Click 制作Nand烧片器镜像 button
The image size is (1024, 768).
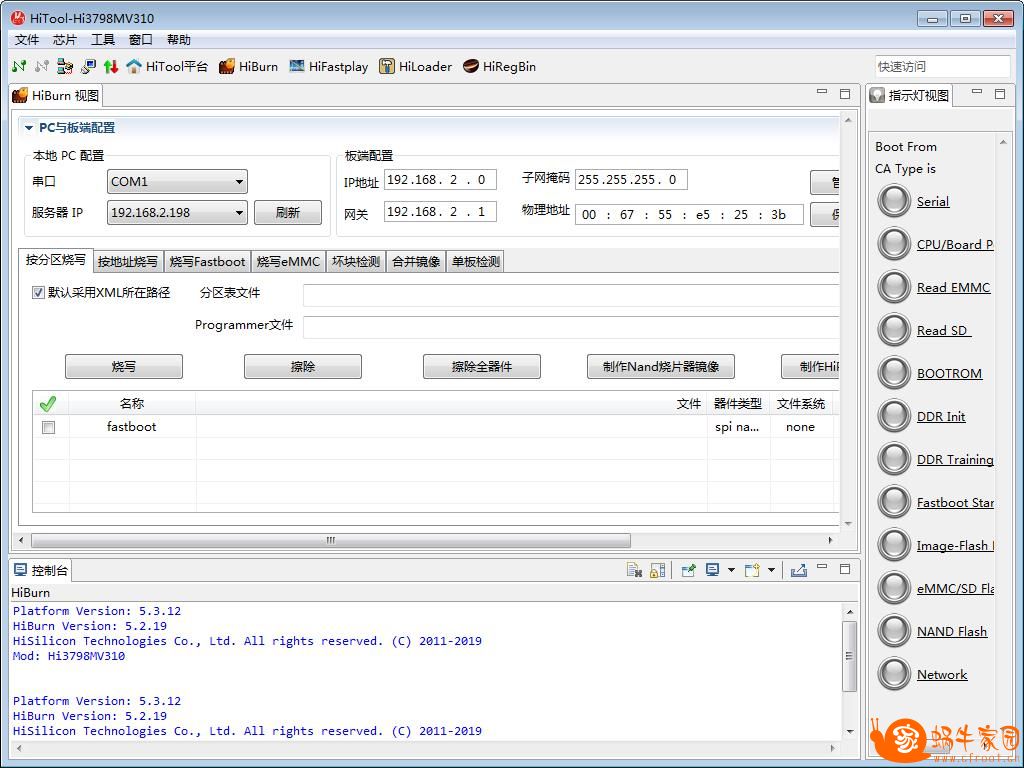[x=661, y=366]
